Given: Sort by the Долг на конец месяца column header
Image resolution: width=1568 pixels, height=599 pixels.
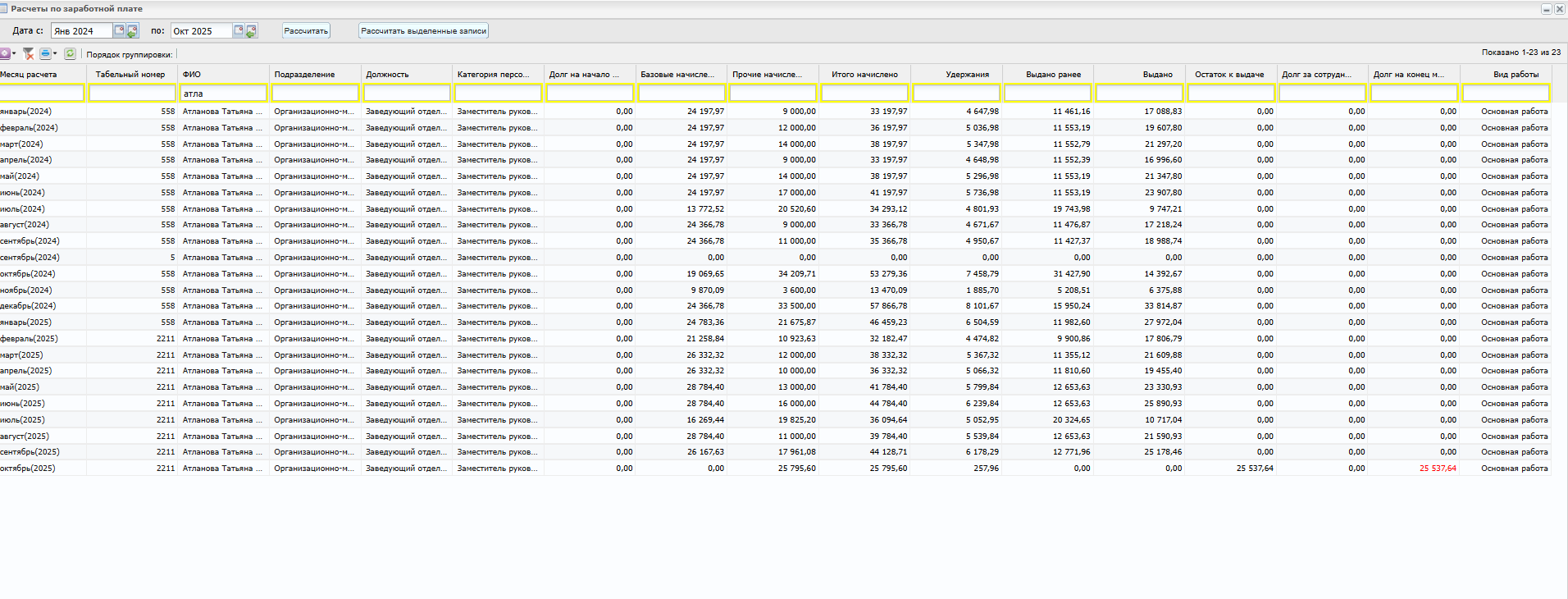Looking at the screenshot, I should 1415,75.
